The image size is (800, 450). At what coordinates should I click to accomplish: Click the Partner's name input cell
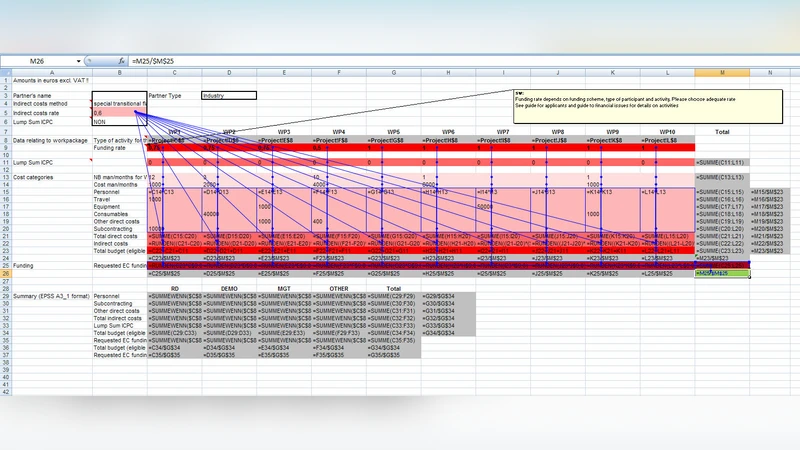tap(118, 96)
